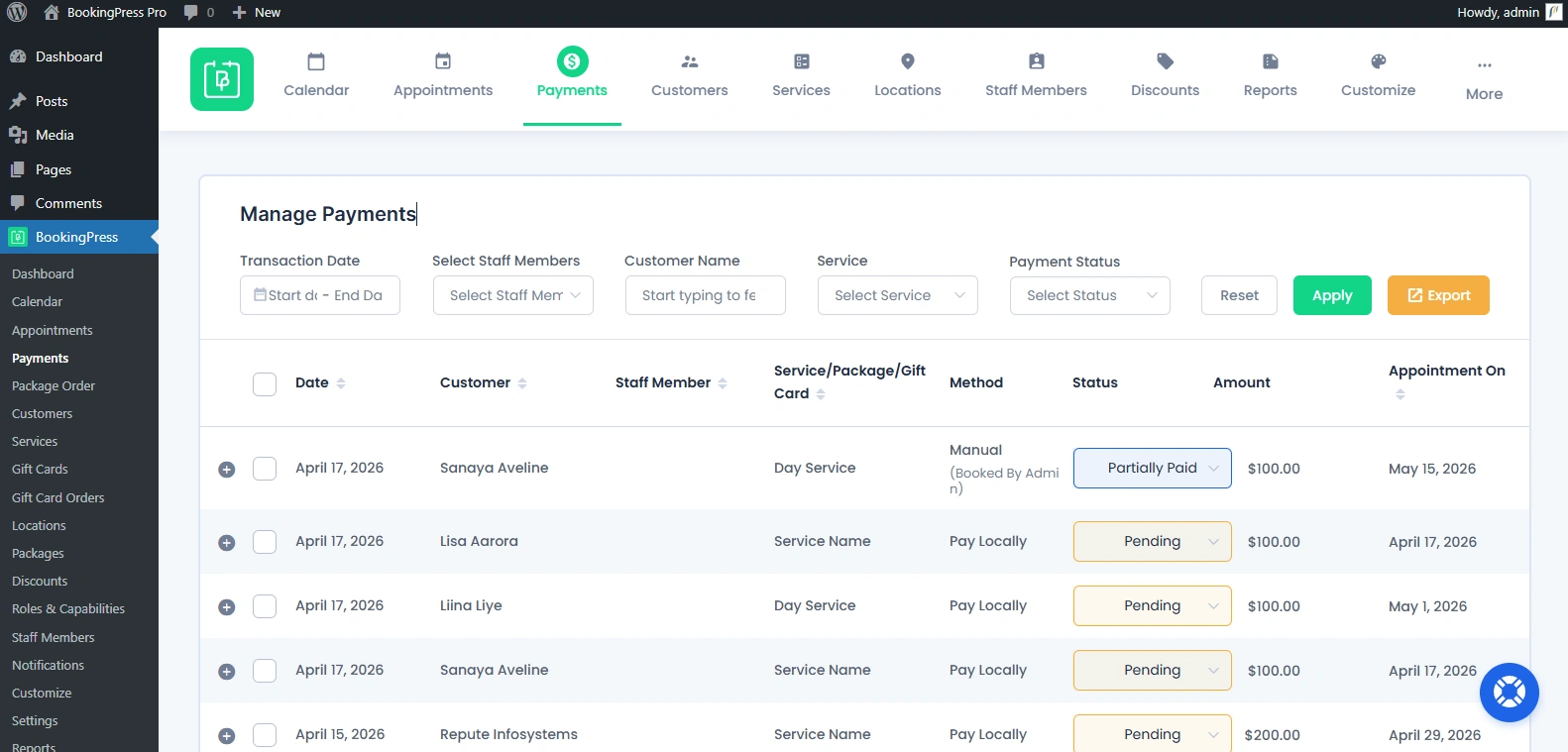Check the Repute Infosystems row checkbox

265,735
